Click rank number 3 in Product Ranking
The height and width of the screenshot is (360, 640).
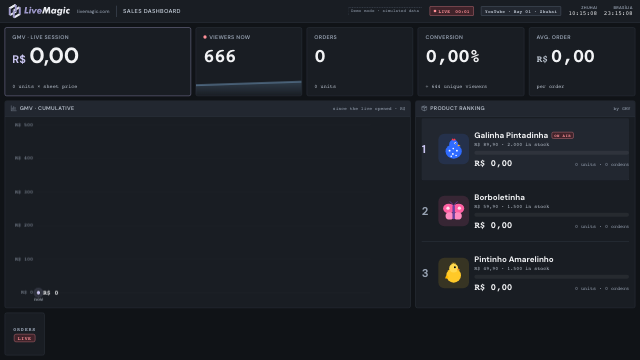[425, 273]
